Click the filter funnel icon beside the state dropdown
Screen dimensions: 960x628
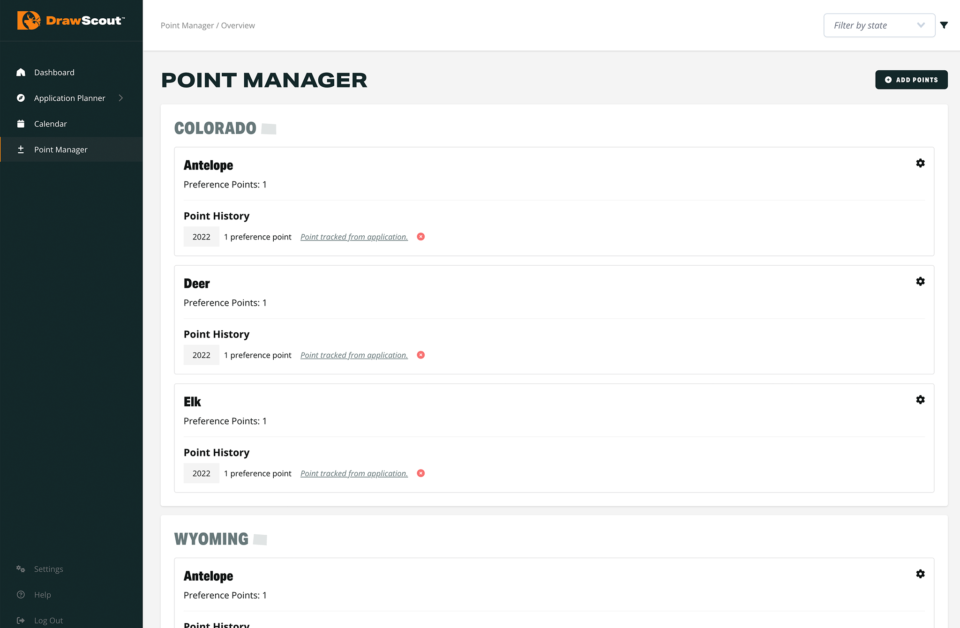pyautogui.click(x=944, y=25)
